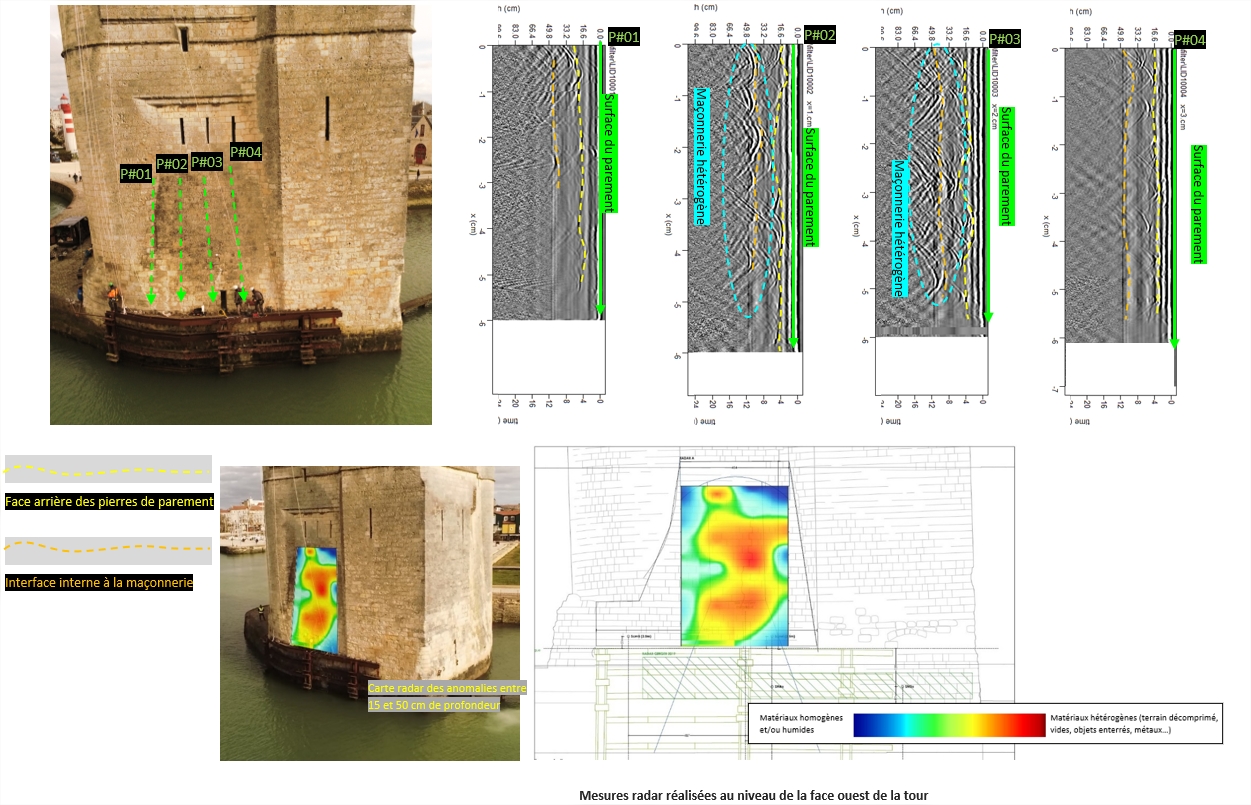This screenshot has width=1251, height=805.
Task: Open the heat map on the elevation drawing
Action: (733, 565)
